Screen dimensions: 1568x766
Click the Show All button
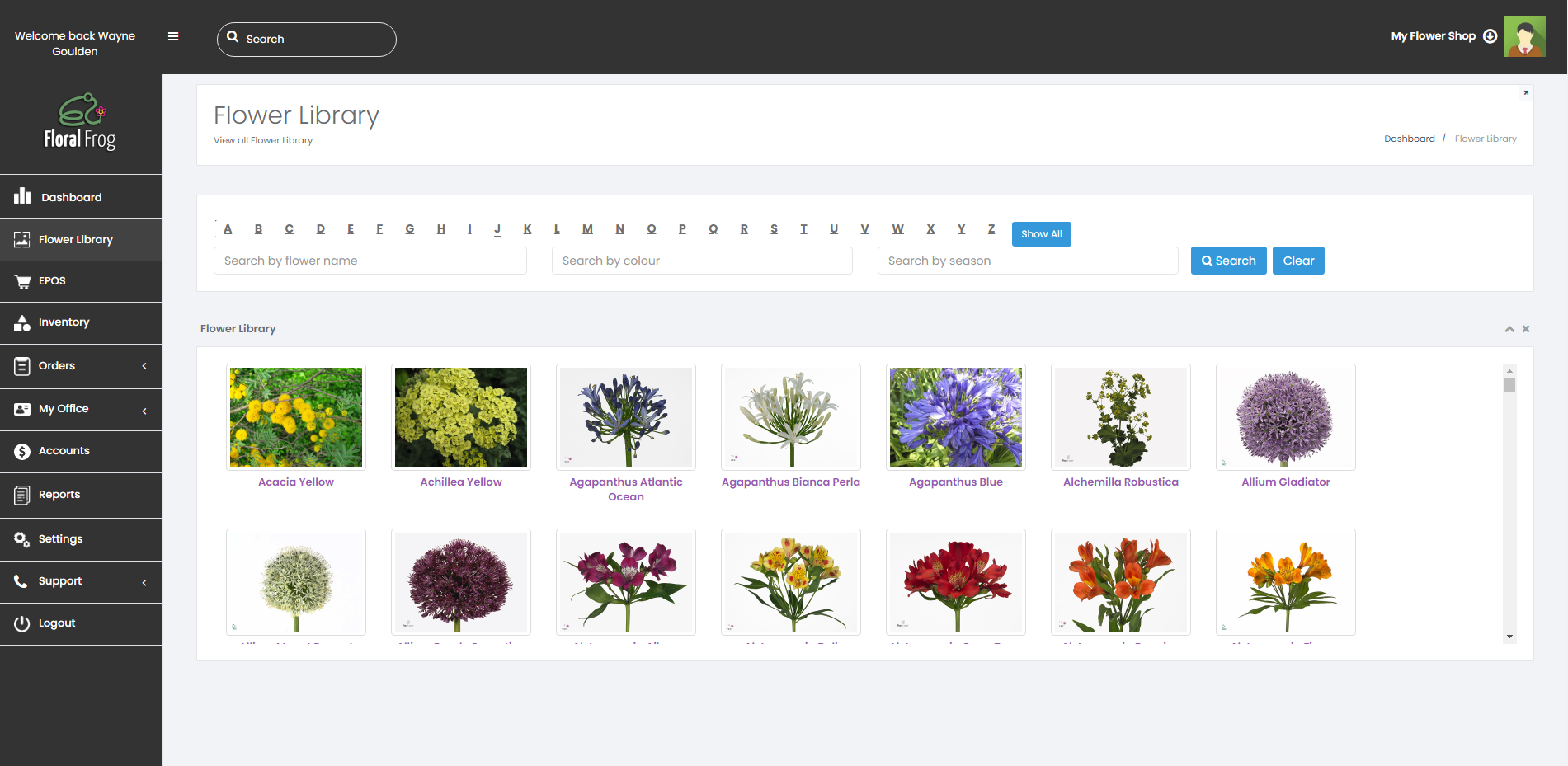tap(1041, 233)
